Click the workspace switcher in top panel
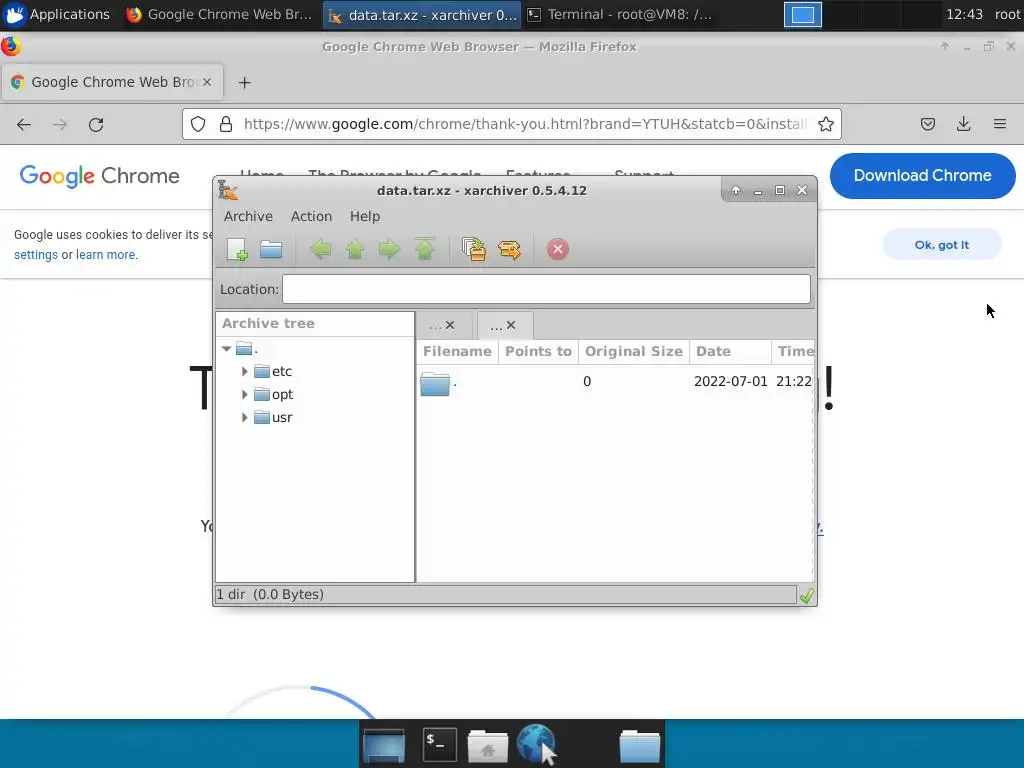The width and height of the screenshot is (1024, 768). point(803,14)
